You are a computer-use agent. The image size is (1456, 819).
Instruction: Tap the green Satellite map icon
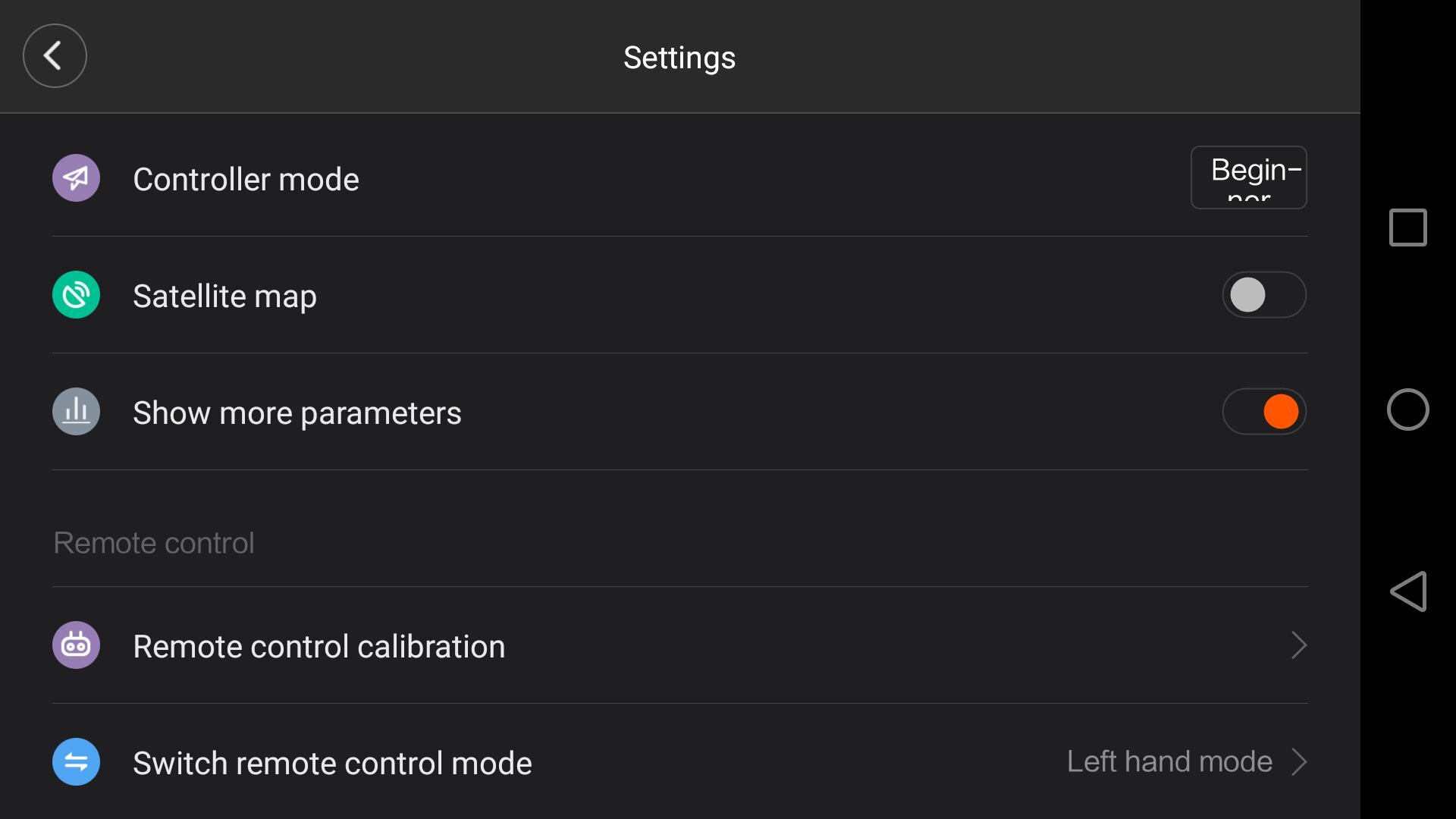(76, 295)
